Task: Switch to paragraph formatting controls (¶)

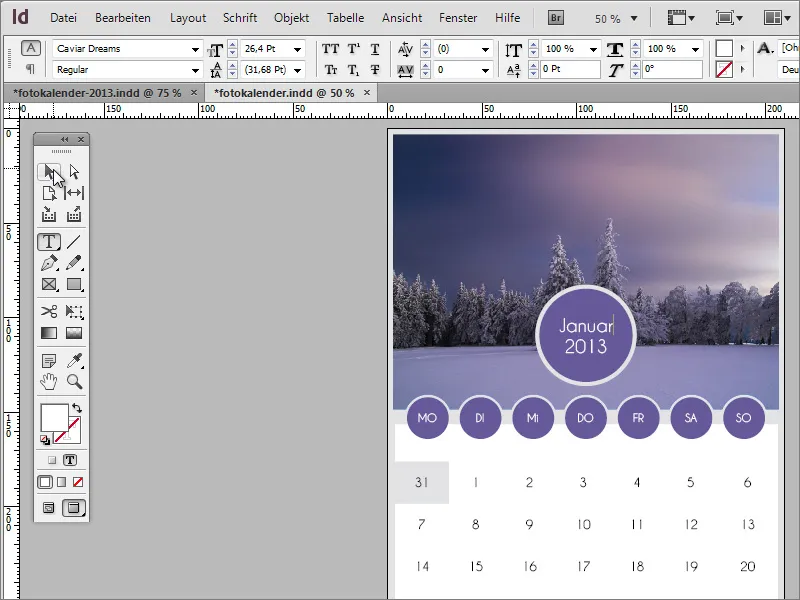Action: (31, 68)
